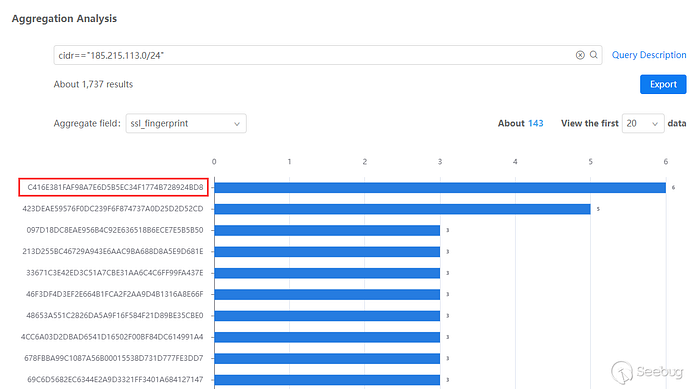Select fingerprint label starting 46F3DF4D3EF2

pyautogui.click(x=115, y=294)
